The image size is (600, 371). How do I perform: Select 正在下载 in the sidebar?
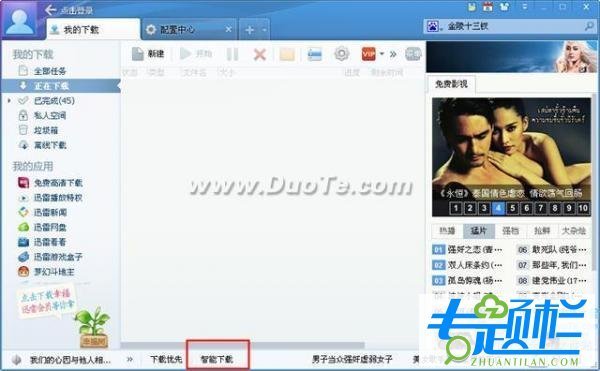click(x=61, y=86)
